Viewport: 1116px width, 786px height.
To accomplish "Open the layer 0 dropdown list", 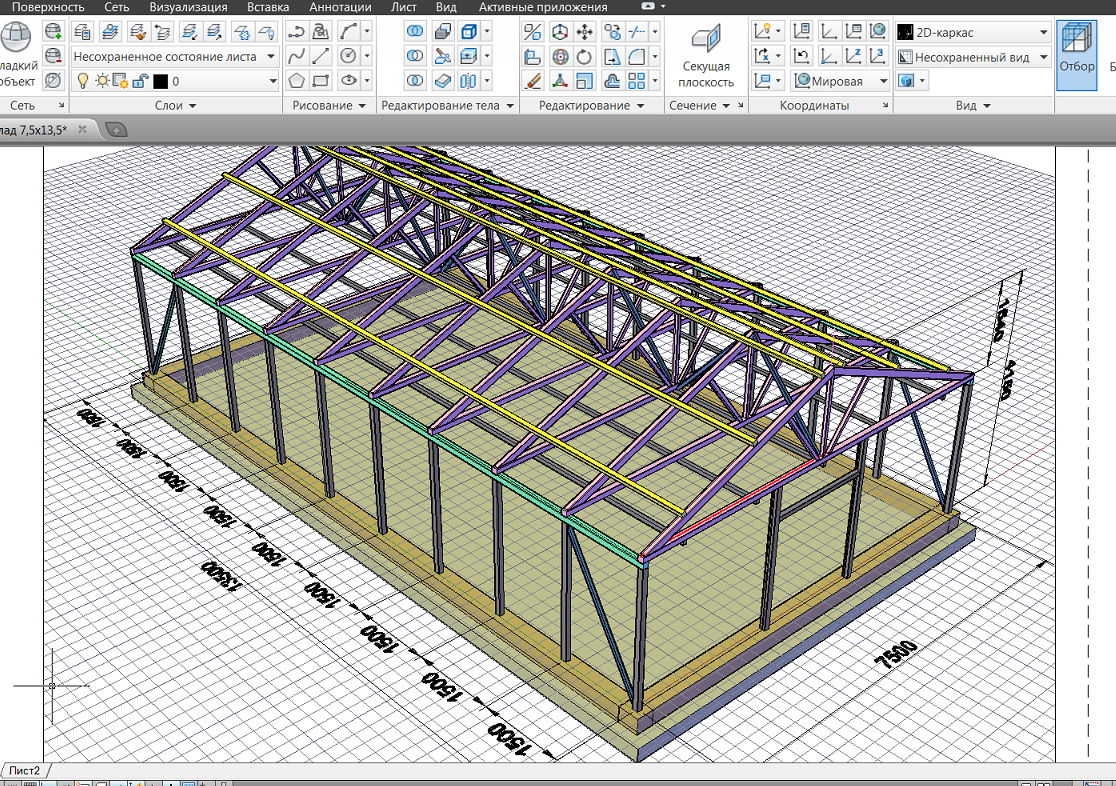I will tap(272, 81).
